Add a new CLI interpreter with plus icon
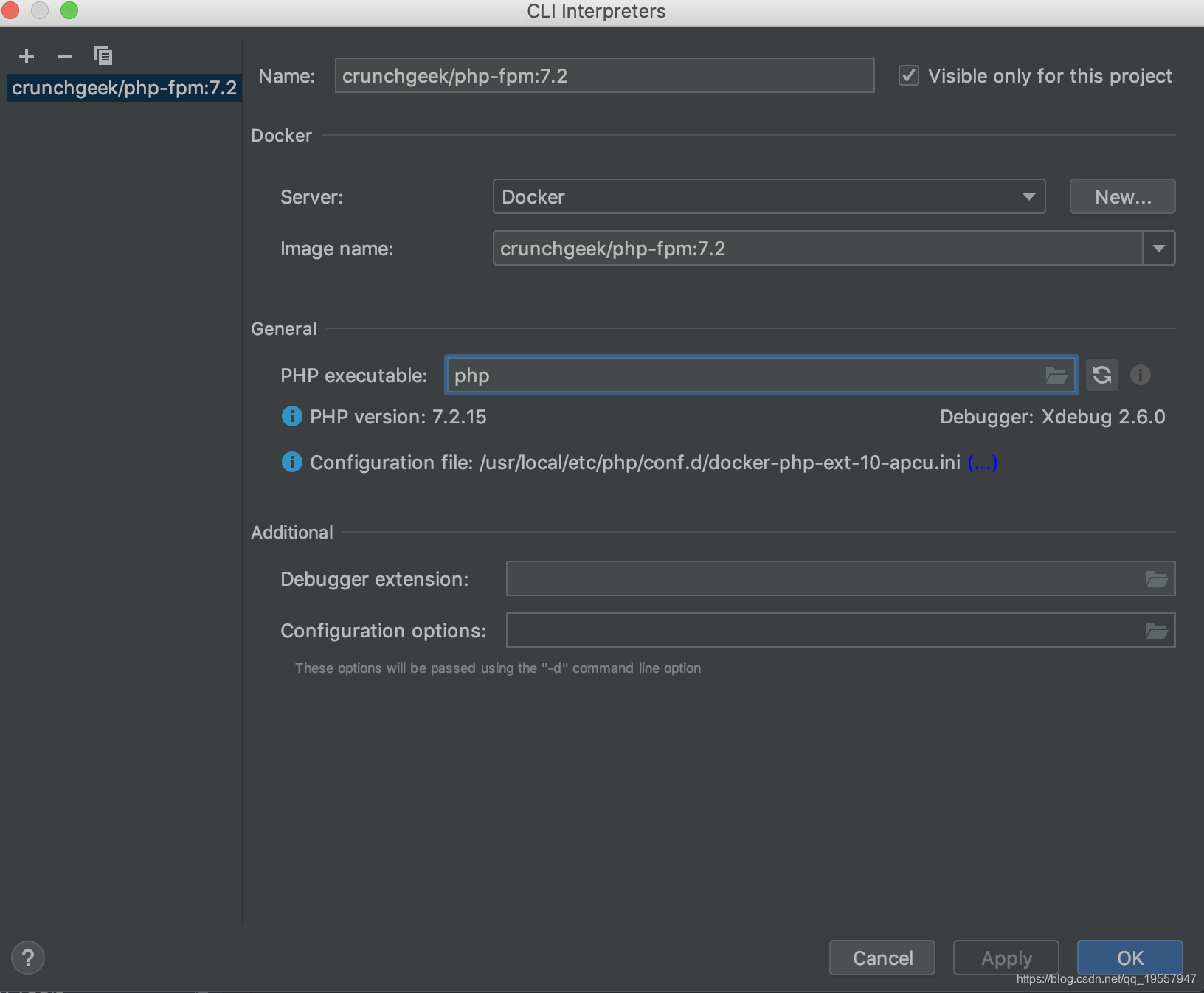The image size is (1204, 993). tap(27, 56)
